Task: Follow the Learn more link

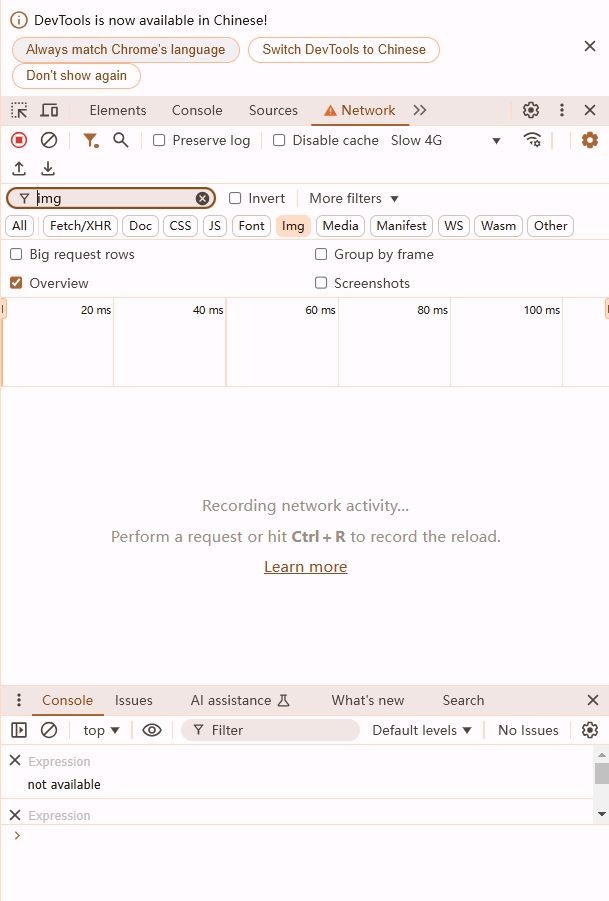Action: (305, 566)
